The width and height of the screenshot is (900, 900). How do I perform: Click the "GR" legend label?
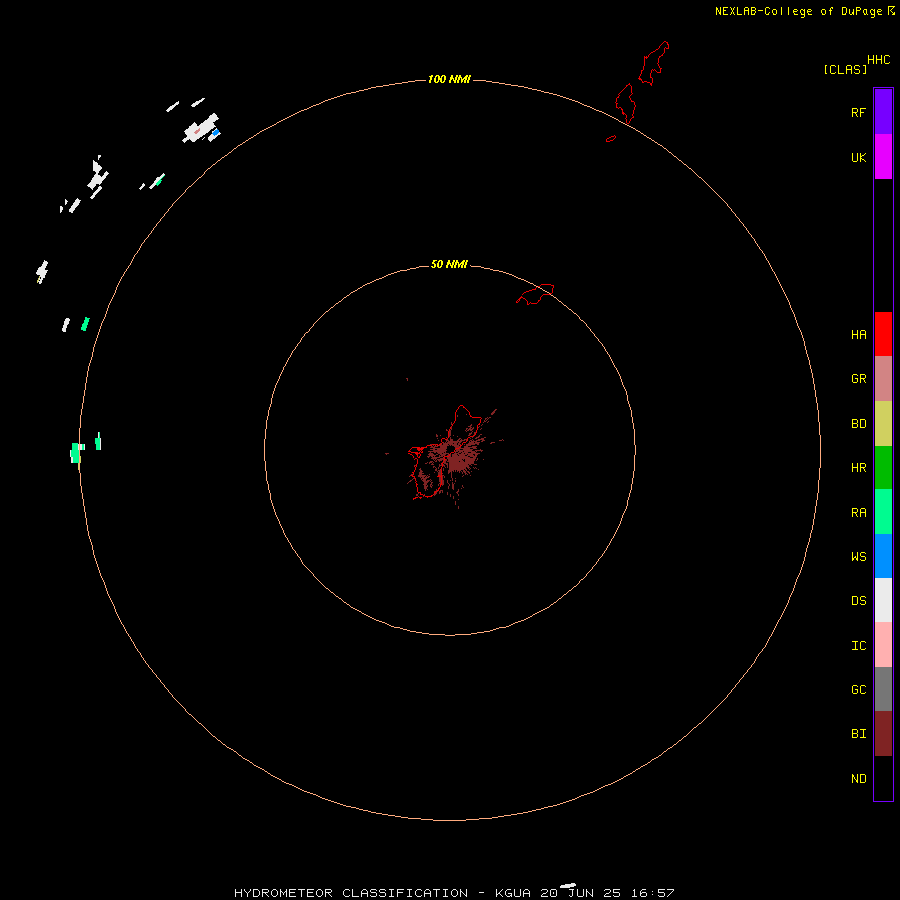pos(859,379)
